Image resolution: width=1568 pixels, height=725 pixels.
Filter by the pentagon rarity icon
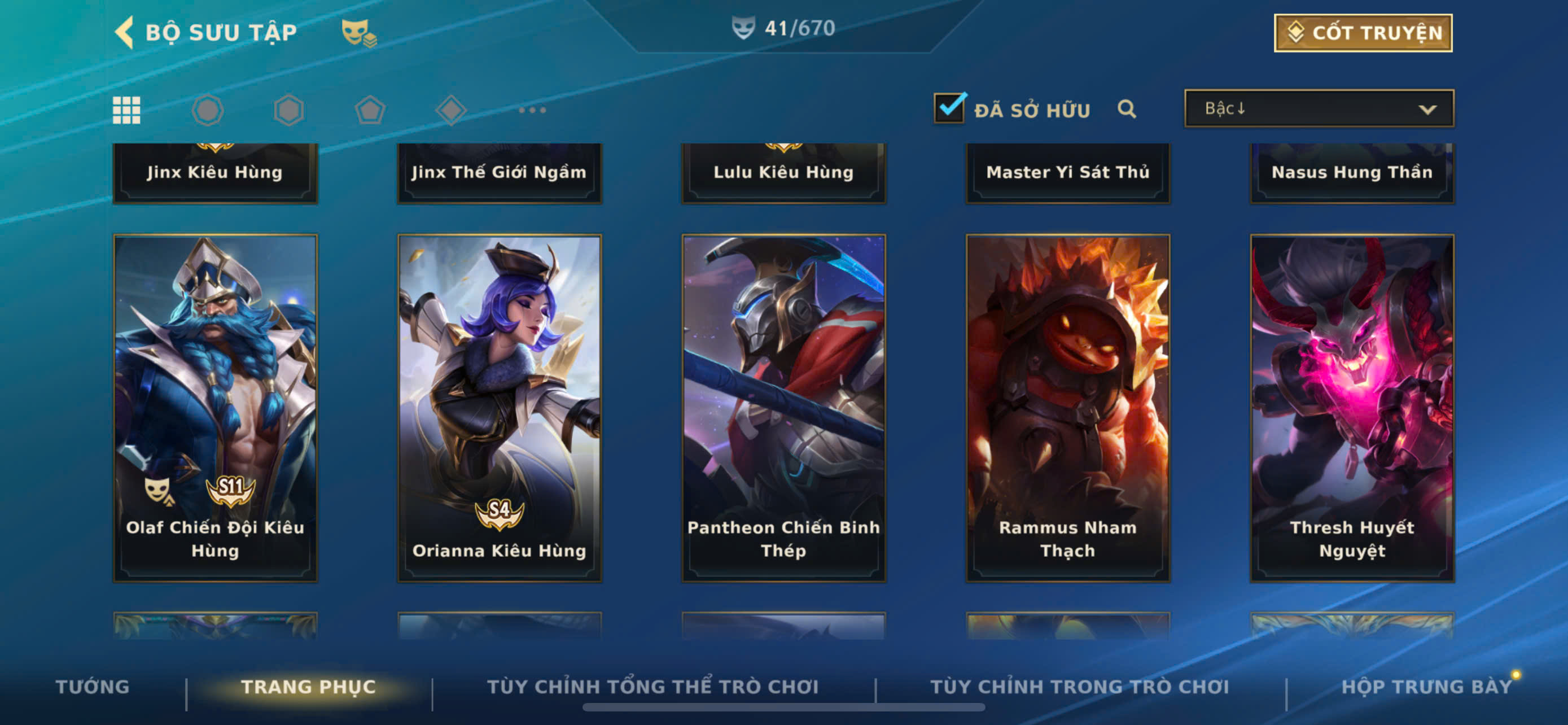[x=370, y=110]
